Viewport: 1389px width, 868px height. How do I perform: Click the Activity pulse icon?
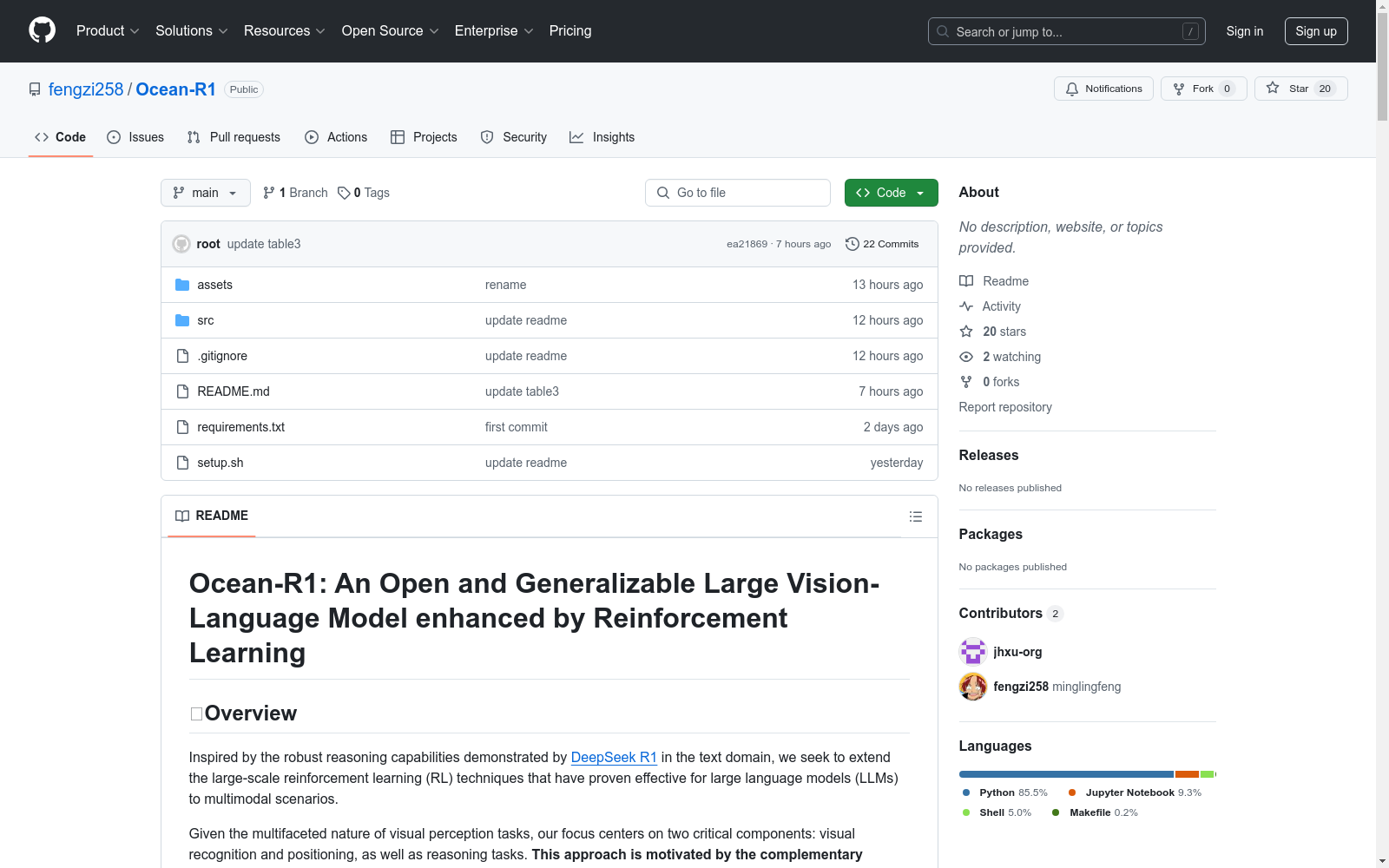pos(966,306)
